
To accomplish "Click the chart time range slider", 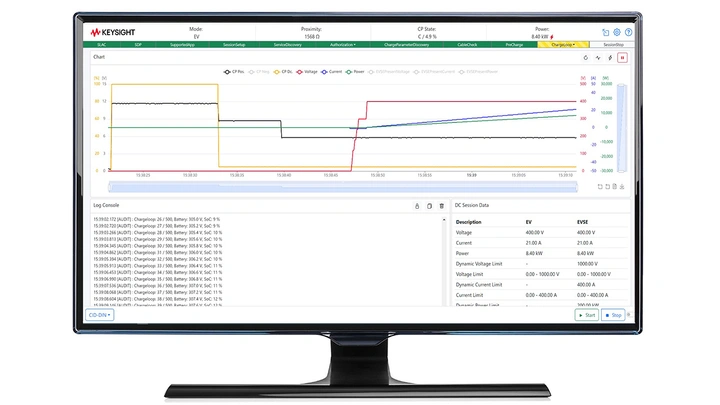I will pyautogui.click(x=340, y=186).
